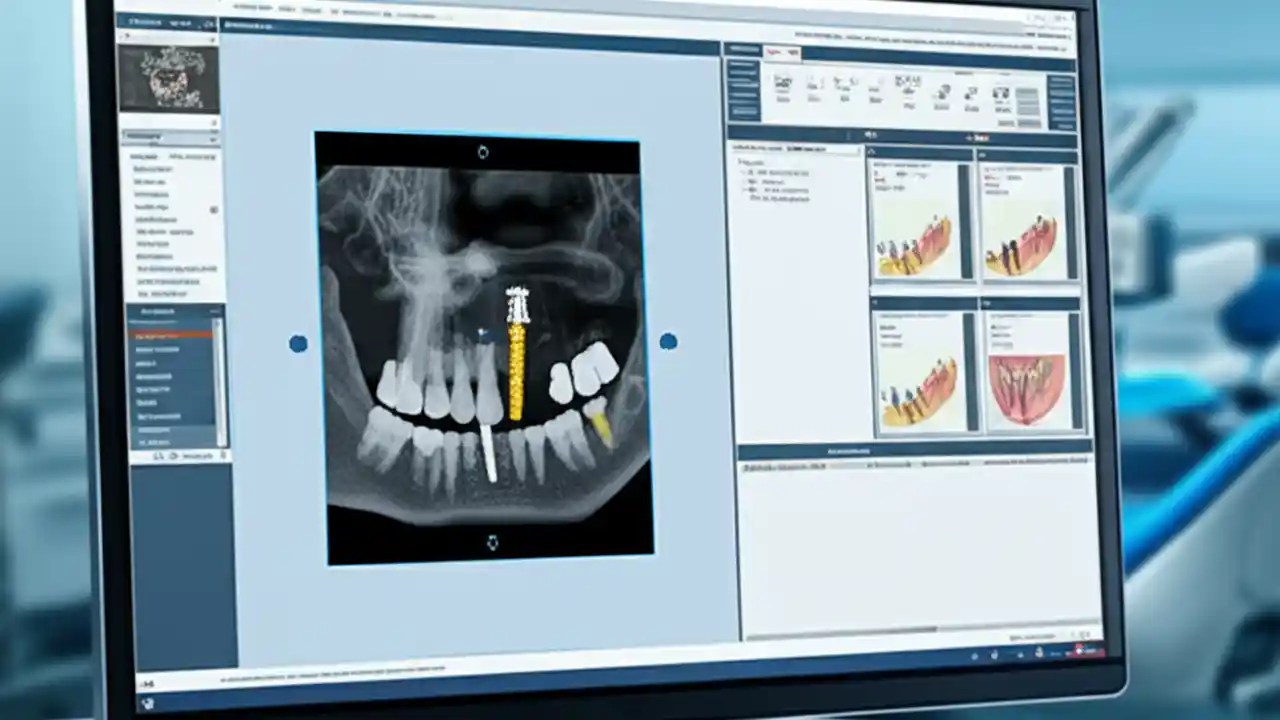
Task: Enable the highlighted entry in the dark workflow panel
Action: point(168,335)
